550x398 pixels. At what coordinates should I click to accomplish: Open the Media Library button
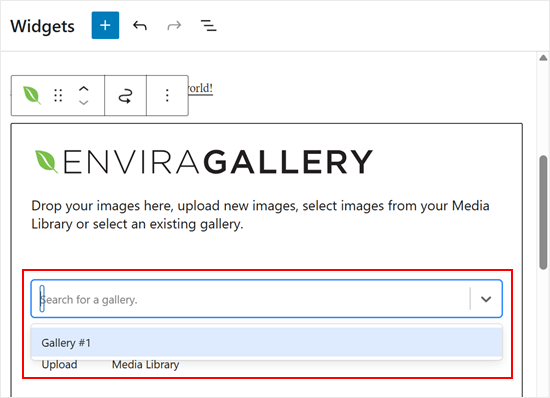point(145,365)
